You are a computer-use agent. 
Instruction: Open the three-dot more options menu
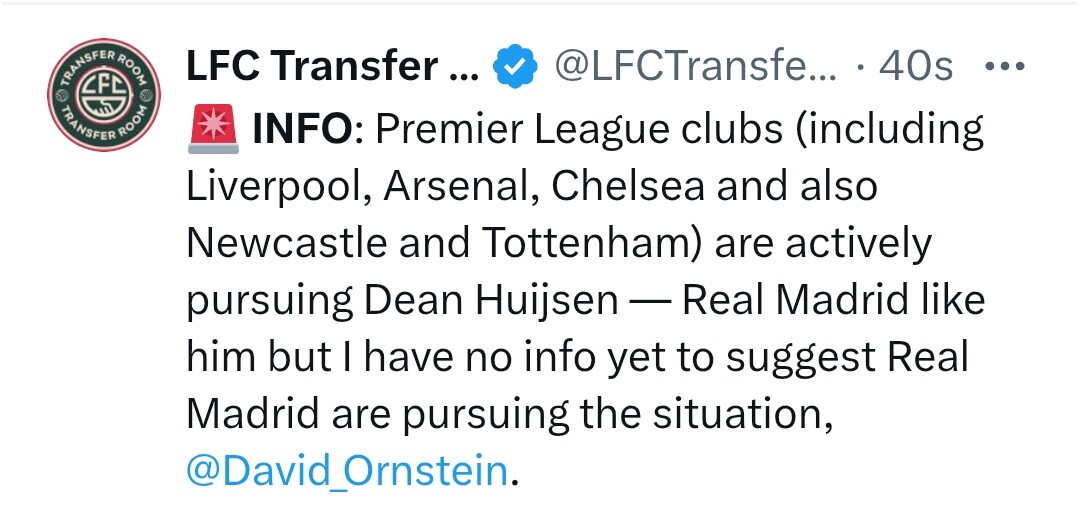[x=1005, y=67]
